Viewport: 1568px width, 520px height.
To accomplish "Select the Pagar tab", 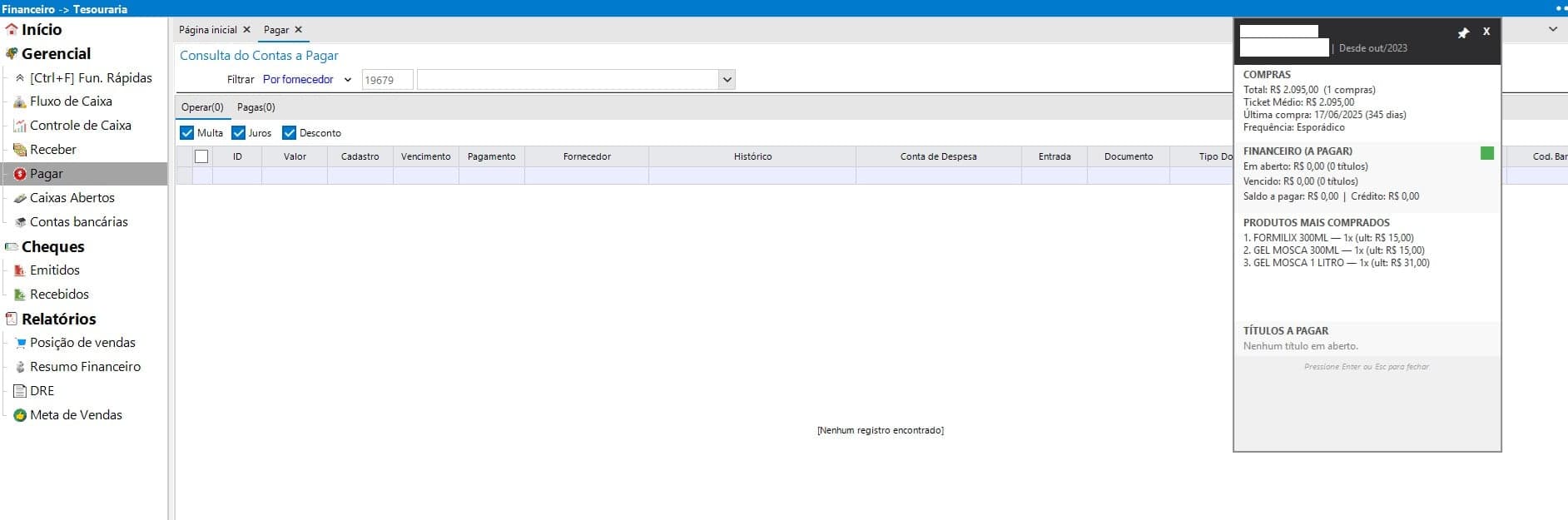I will 276,29.
